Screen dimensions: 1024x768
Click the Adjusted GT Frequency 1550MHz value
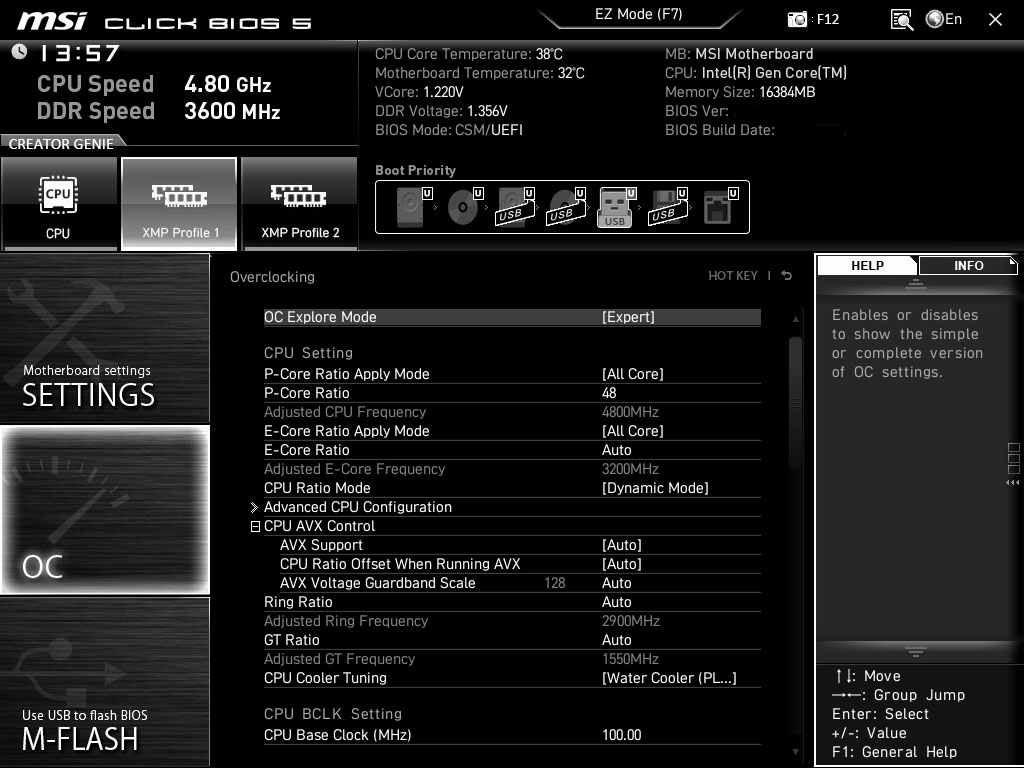pos(630,659)
